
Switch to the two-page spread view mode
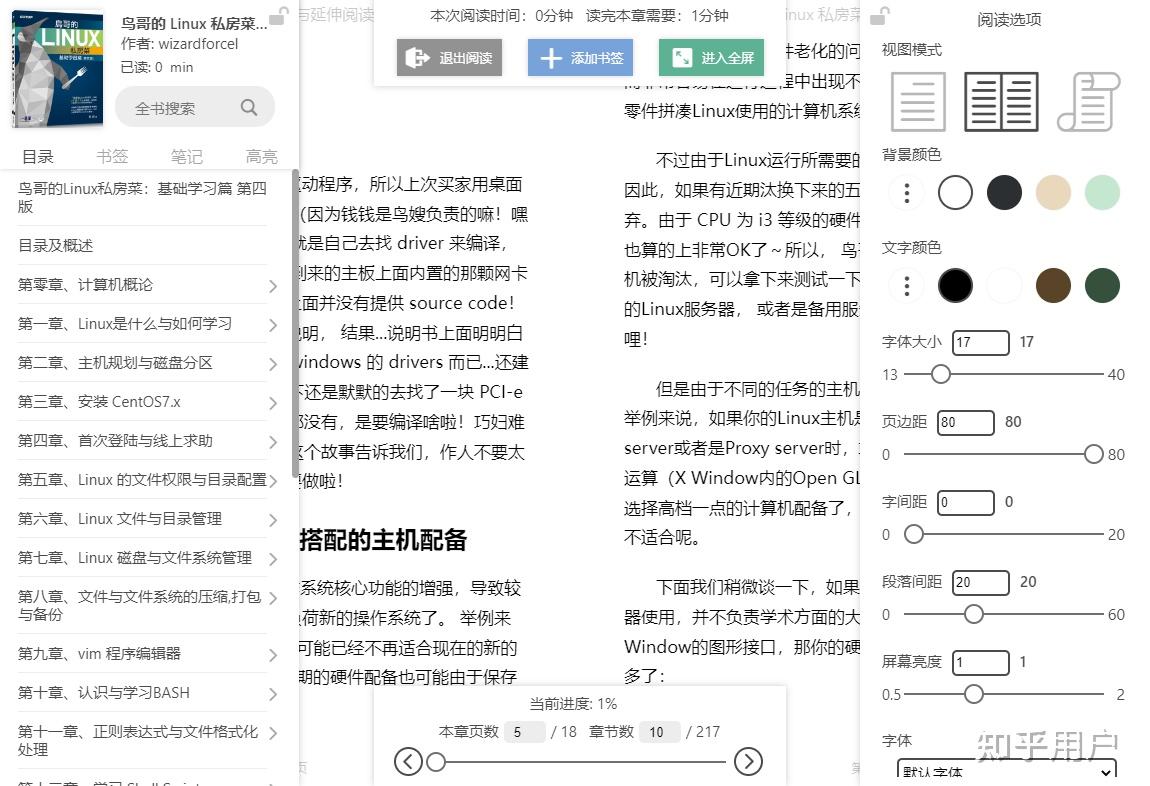1001,101
